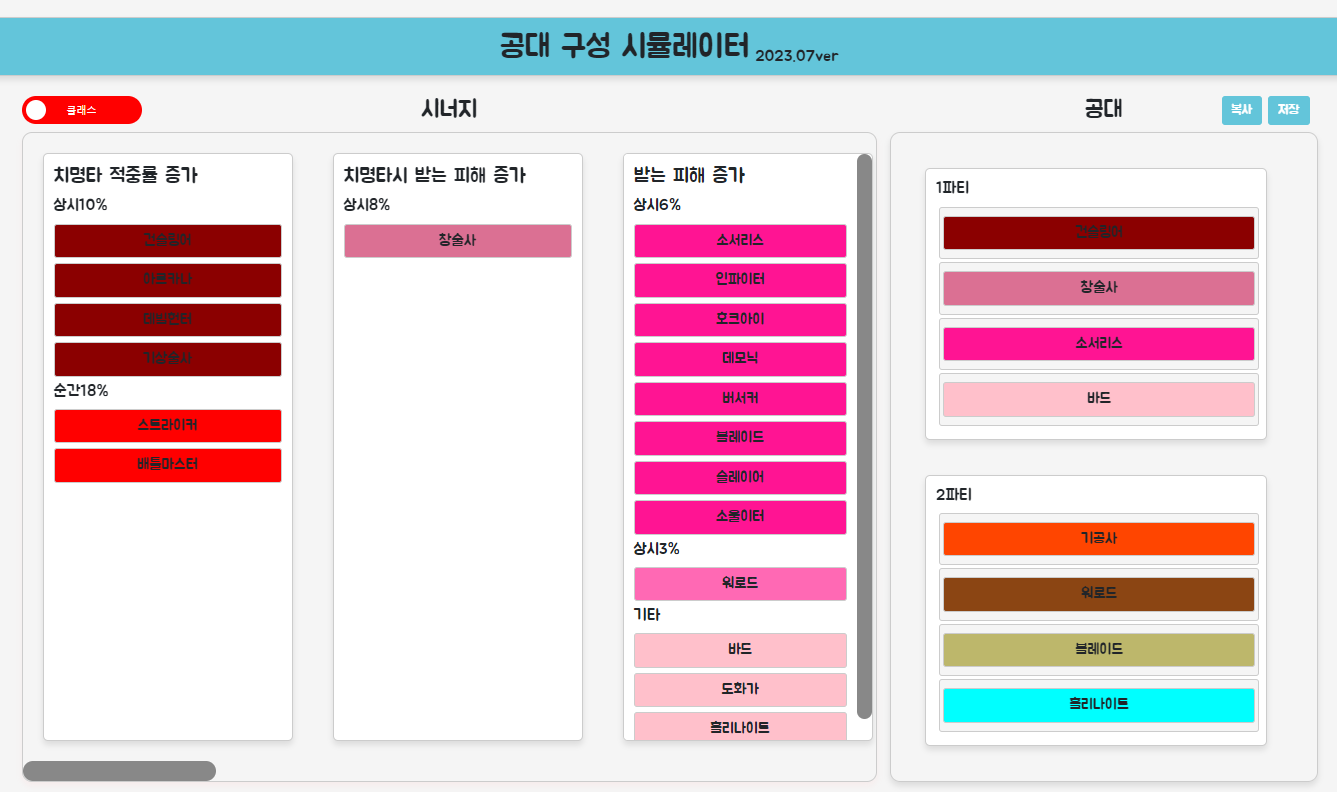The width and height of the screenshot is (1337, 792).
Task: Click the 복사 button
Action: [1241, 110]
